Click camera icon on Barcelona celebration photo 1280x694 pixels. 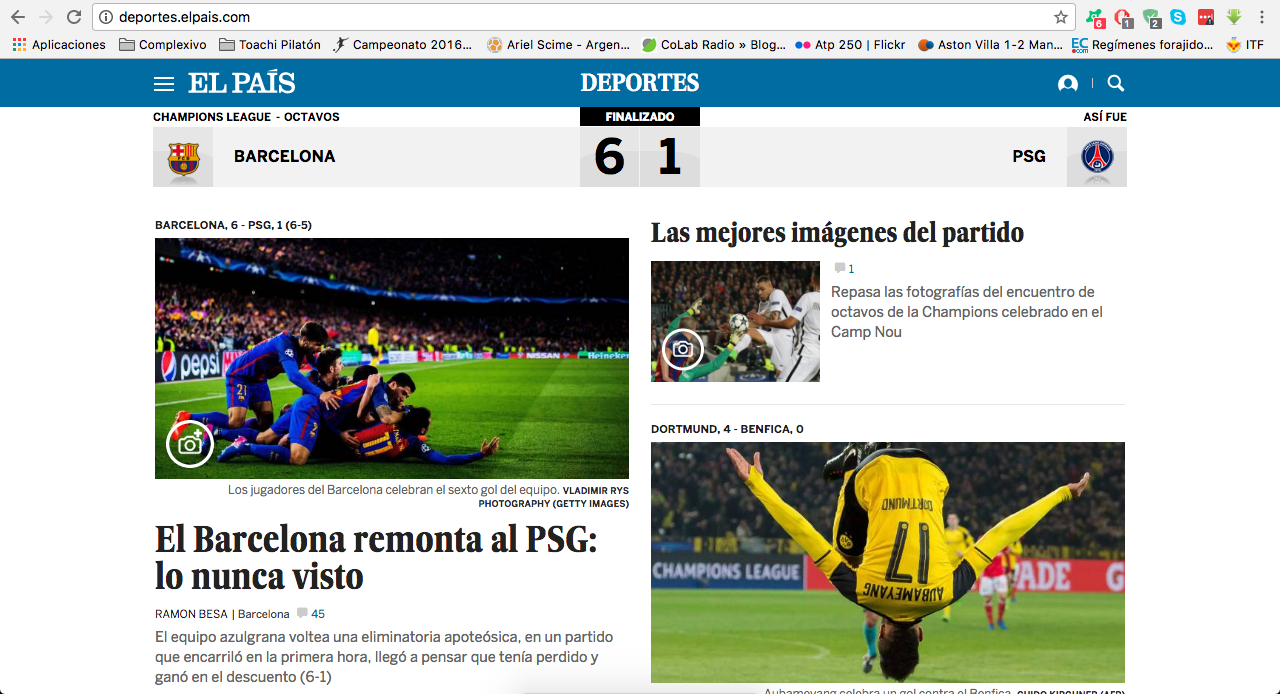190,444
